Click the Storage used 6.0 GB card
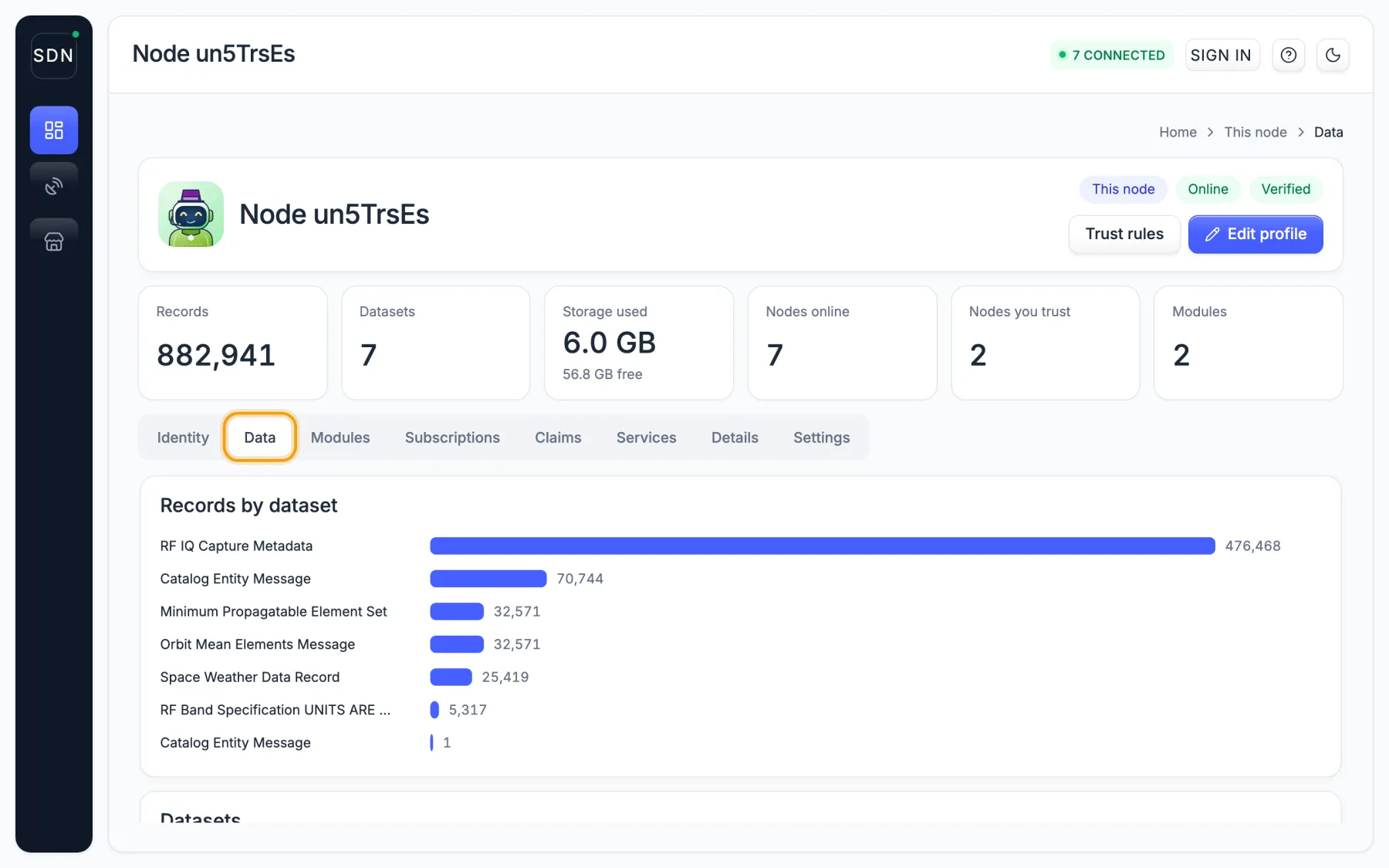 [639, 343]
